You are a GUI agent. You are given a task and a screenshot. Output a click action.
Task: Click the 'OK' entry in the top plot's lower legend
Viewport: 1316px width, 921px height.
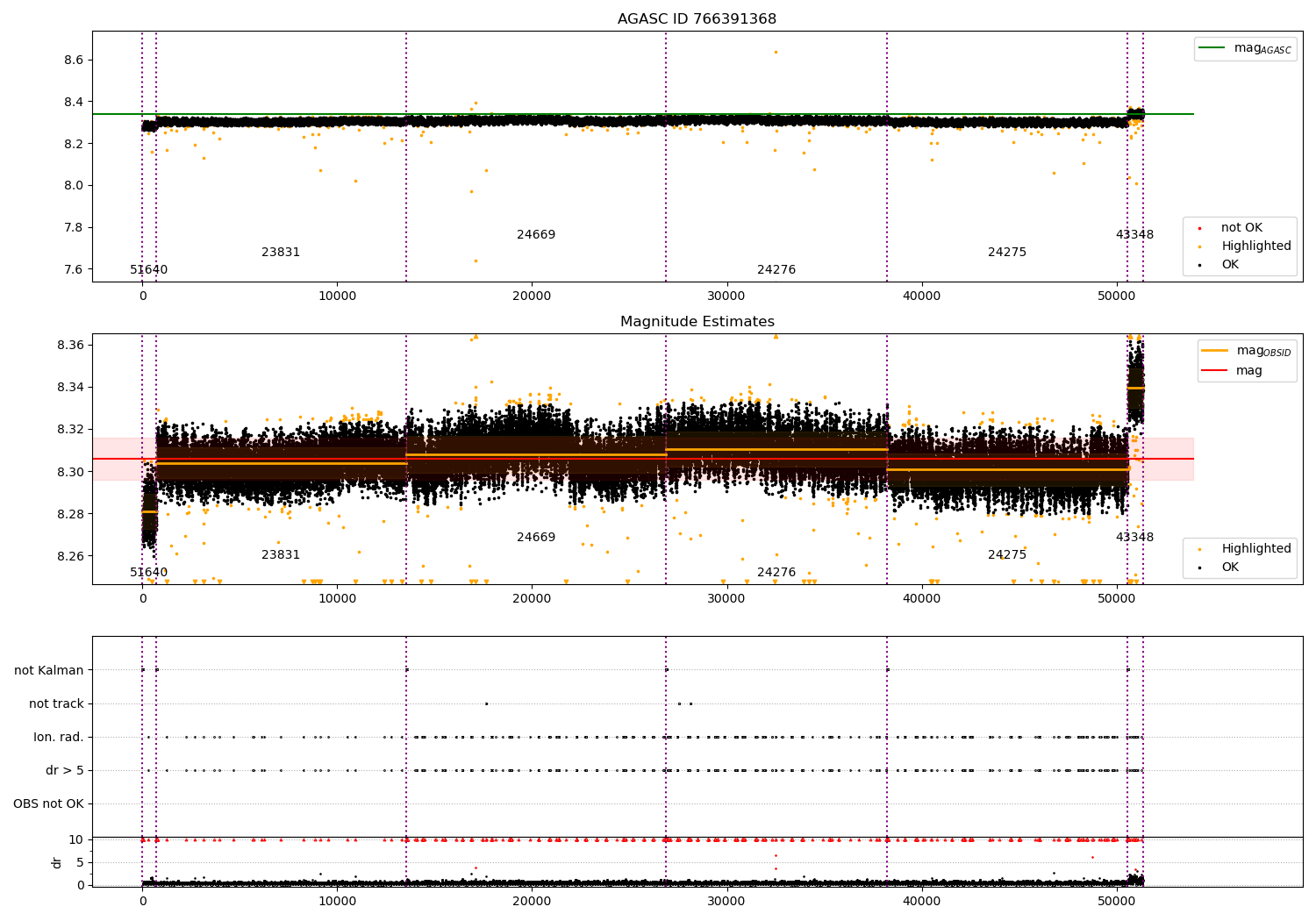point(1230,265)
